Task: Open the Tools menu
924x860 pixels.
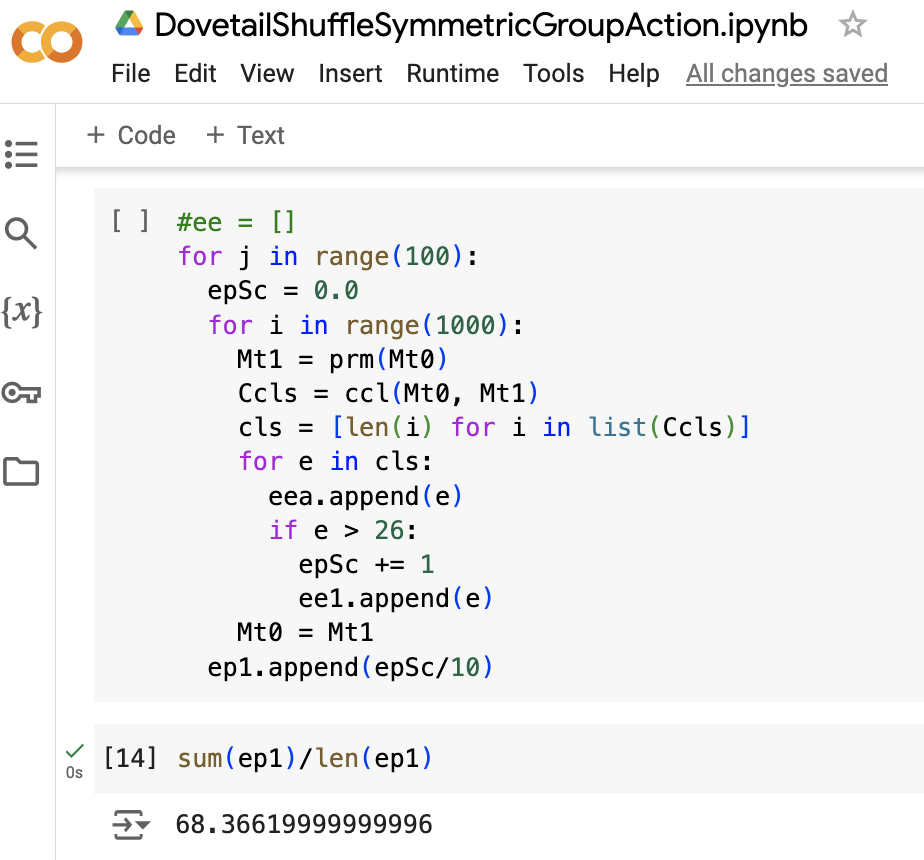Action: tap(553, 74)
